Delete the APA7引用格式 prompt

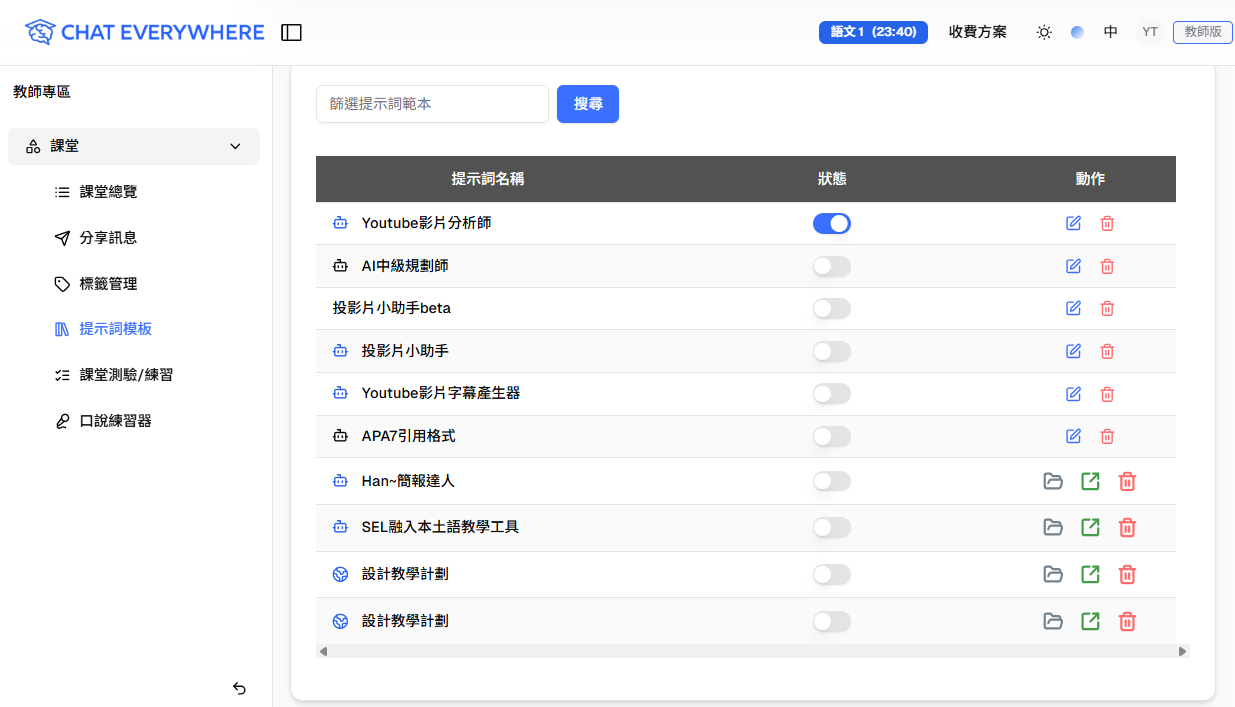tap(1107, 436)
